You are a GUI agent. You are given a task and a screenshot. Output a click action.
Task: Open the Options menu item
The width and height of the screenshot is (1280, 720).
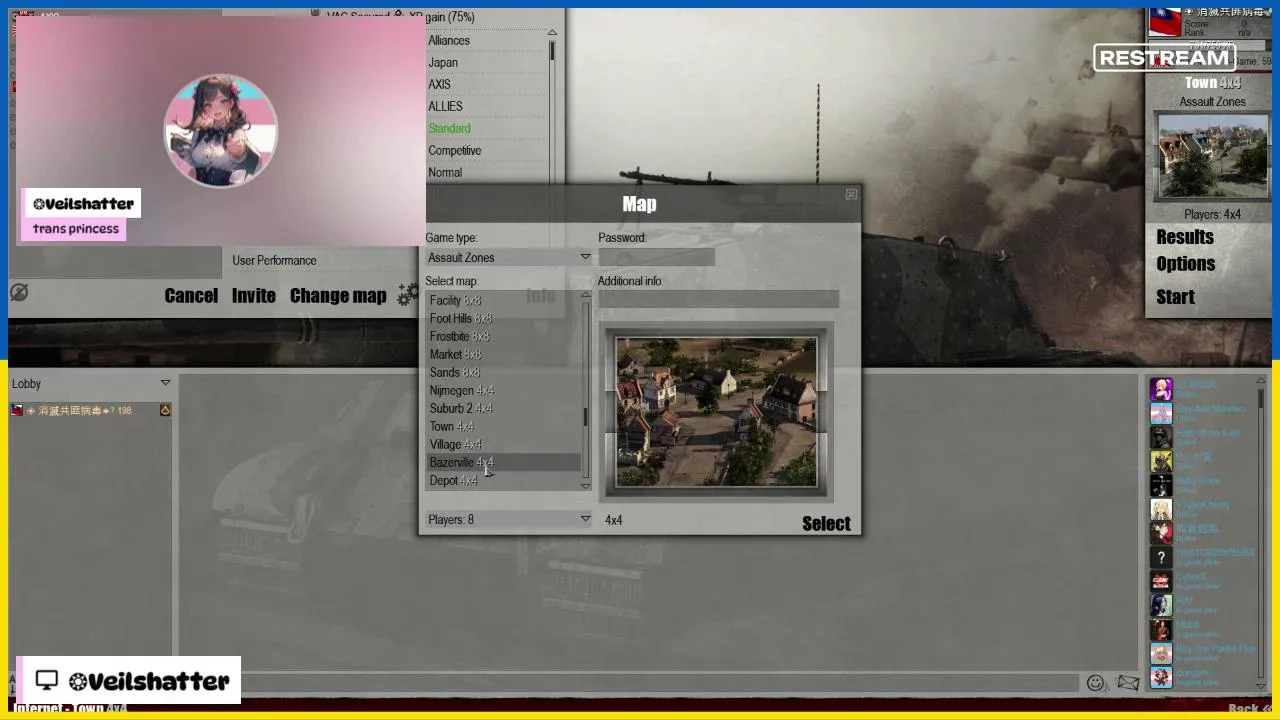[1185, 264]
